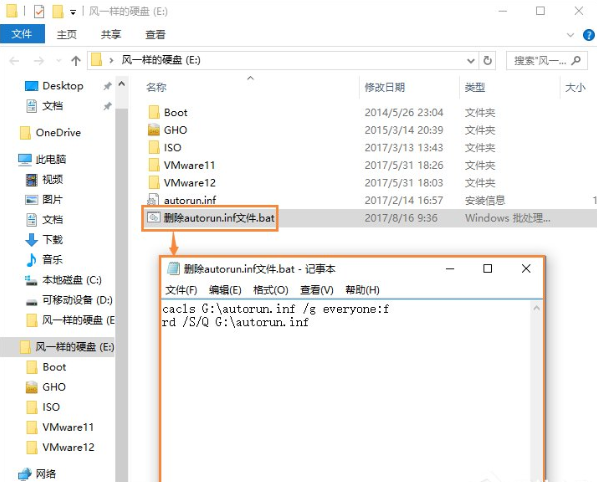Minimize the Notepad window

point(450,269)
